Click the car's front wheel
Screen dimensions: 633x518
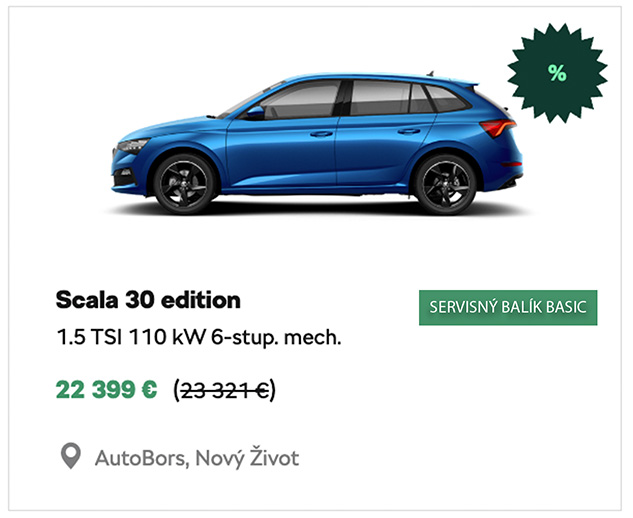click(184, 184)
